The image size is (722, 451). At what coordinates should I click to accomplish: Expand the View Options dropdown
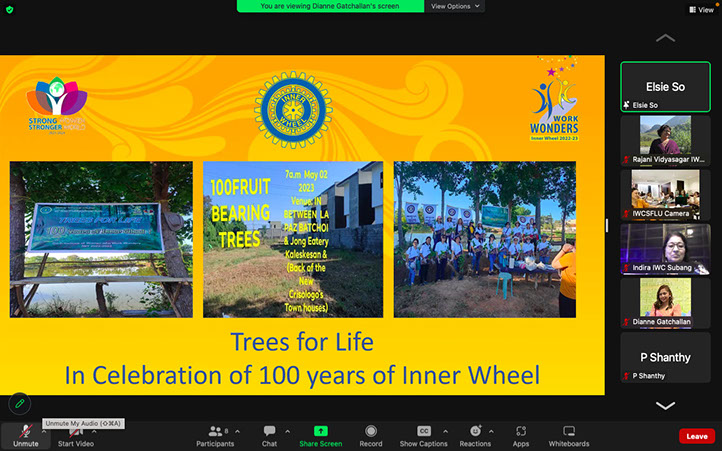[x=455, y=6]
